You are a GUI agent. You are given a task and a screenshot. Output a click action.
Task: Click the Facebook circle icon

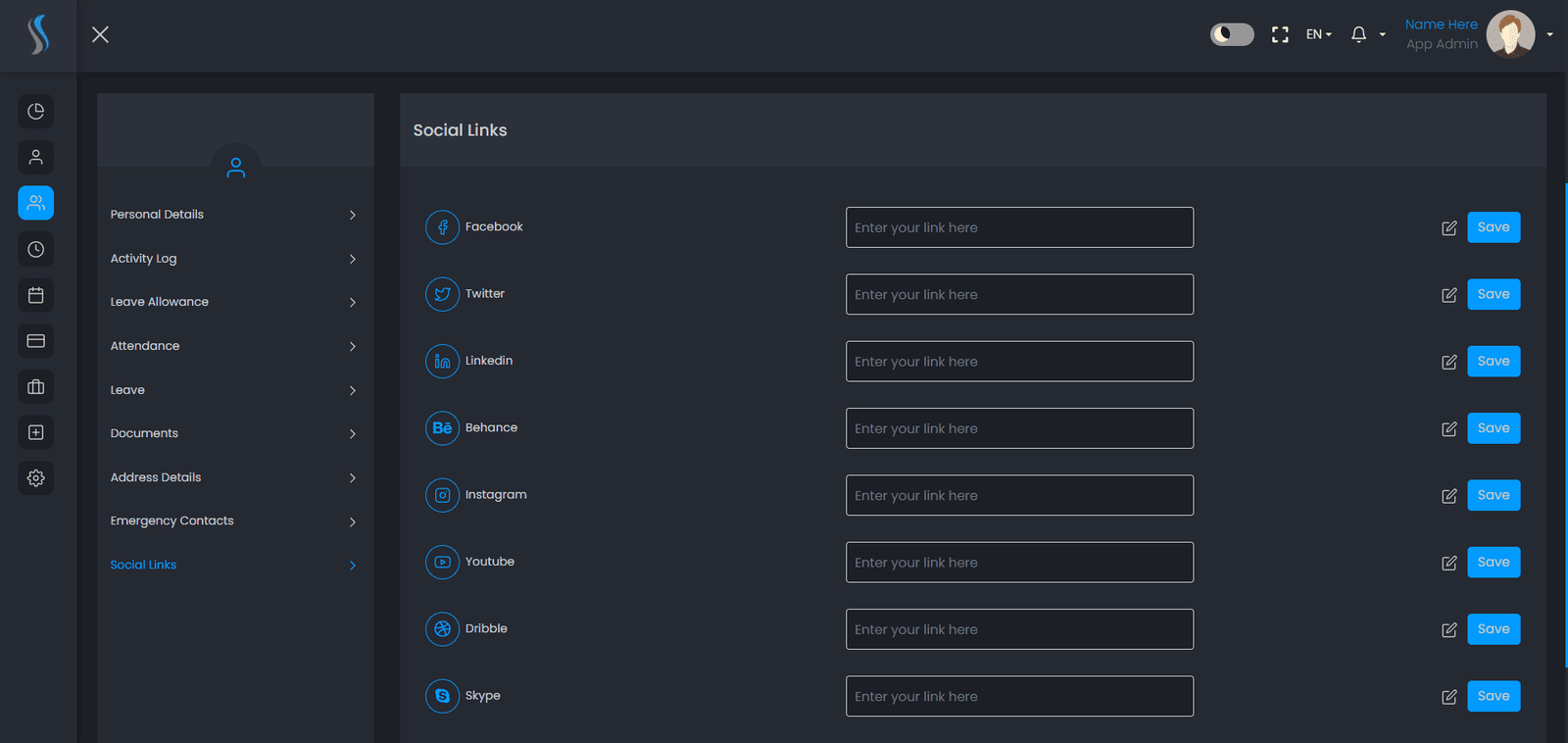[442, 227]
